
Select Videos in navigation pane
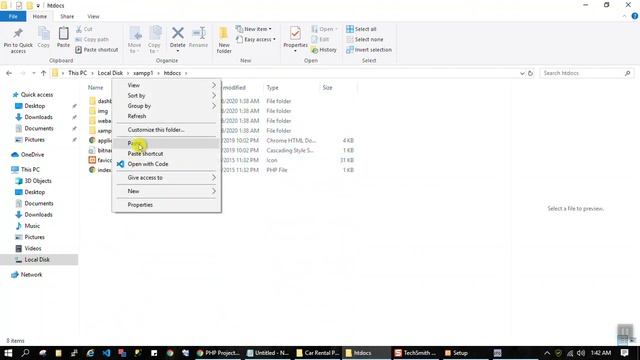pyautogui.click(x=33, y=248)
